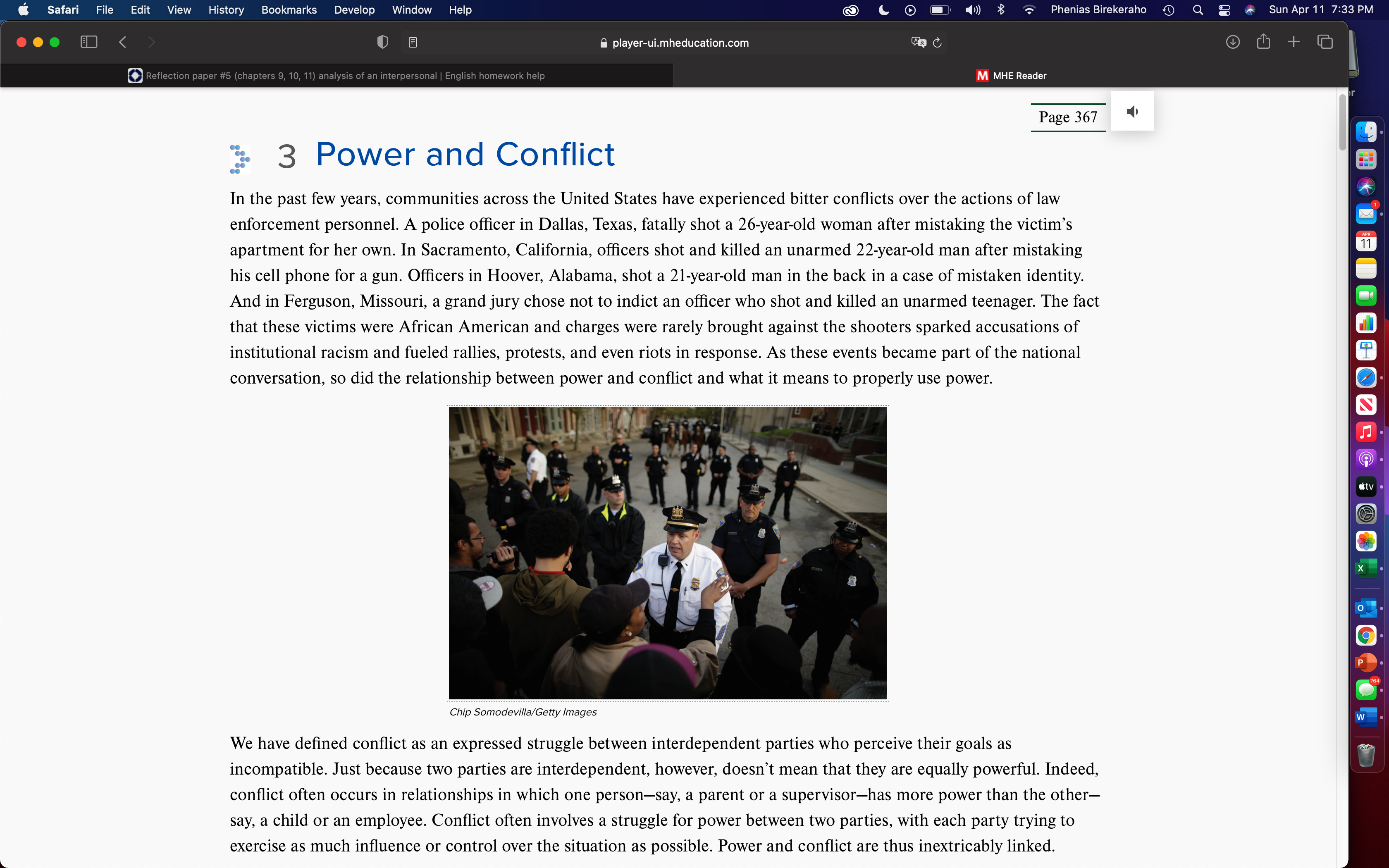1389x868 pixels.
Task: Toggle the Safari sidebar
Action: 89,42
